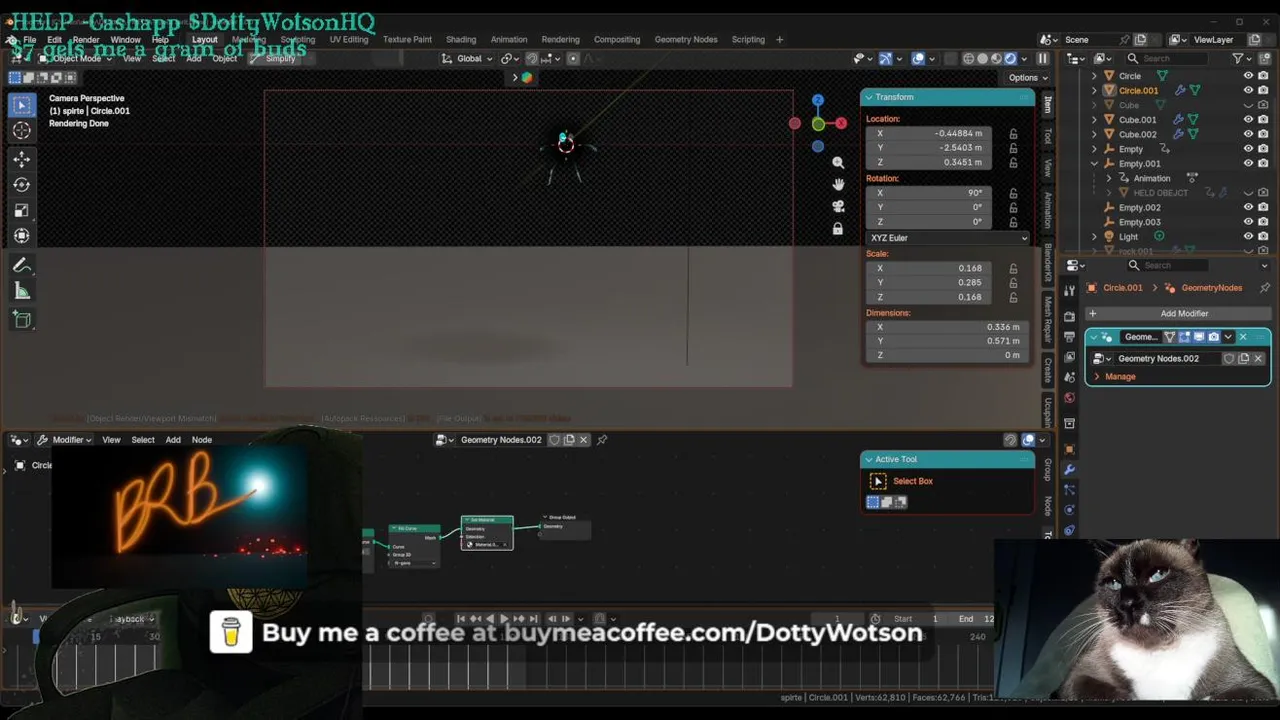1280x720 pixels.
Task: Pin the node tree in node editor header
Action: point(602,440)
